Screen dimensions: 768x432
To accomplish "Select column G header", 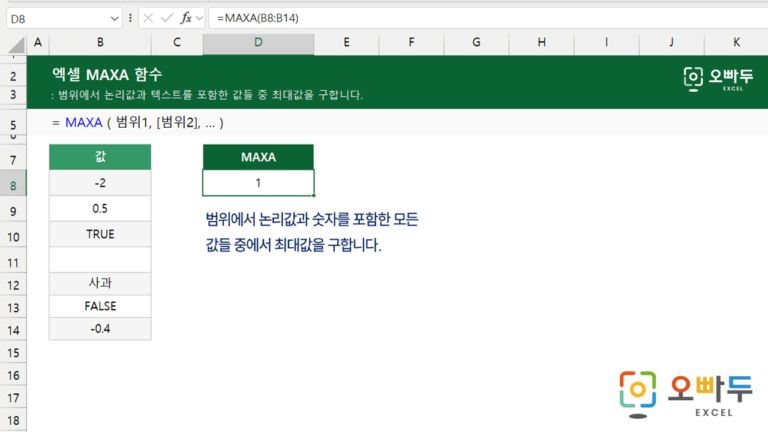I will [x=476, y=43].
